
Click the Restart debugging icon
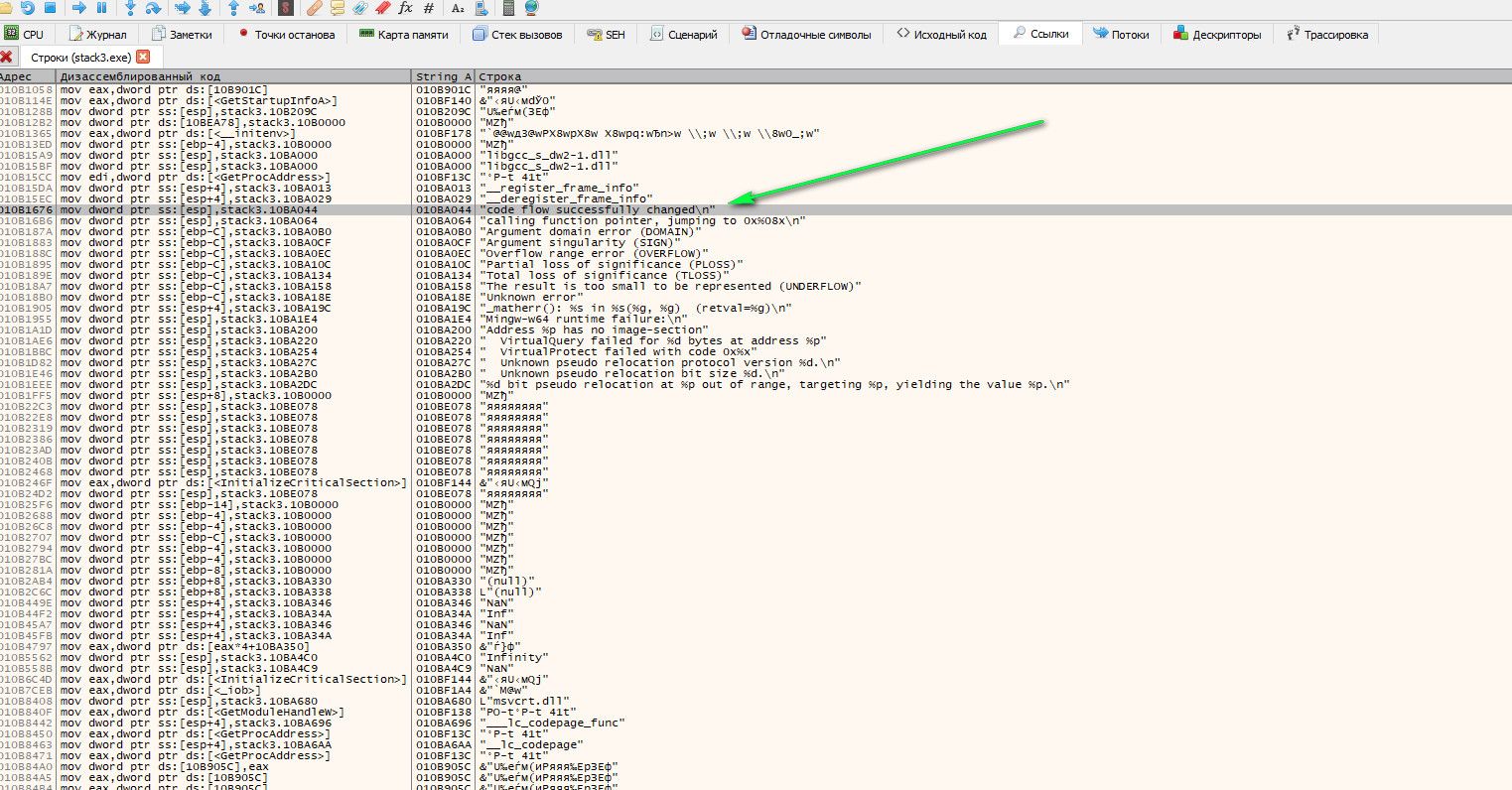tap(27, 8)
